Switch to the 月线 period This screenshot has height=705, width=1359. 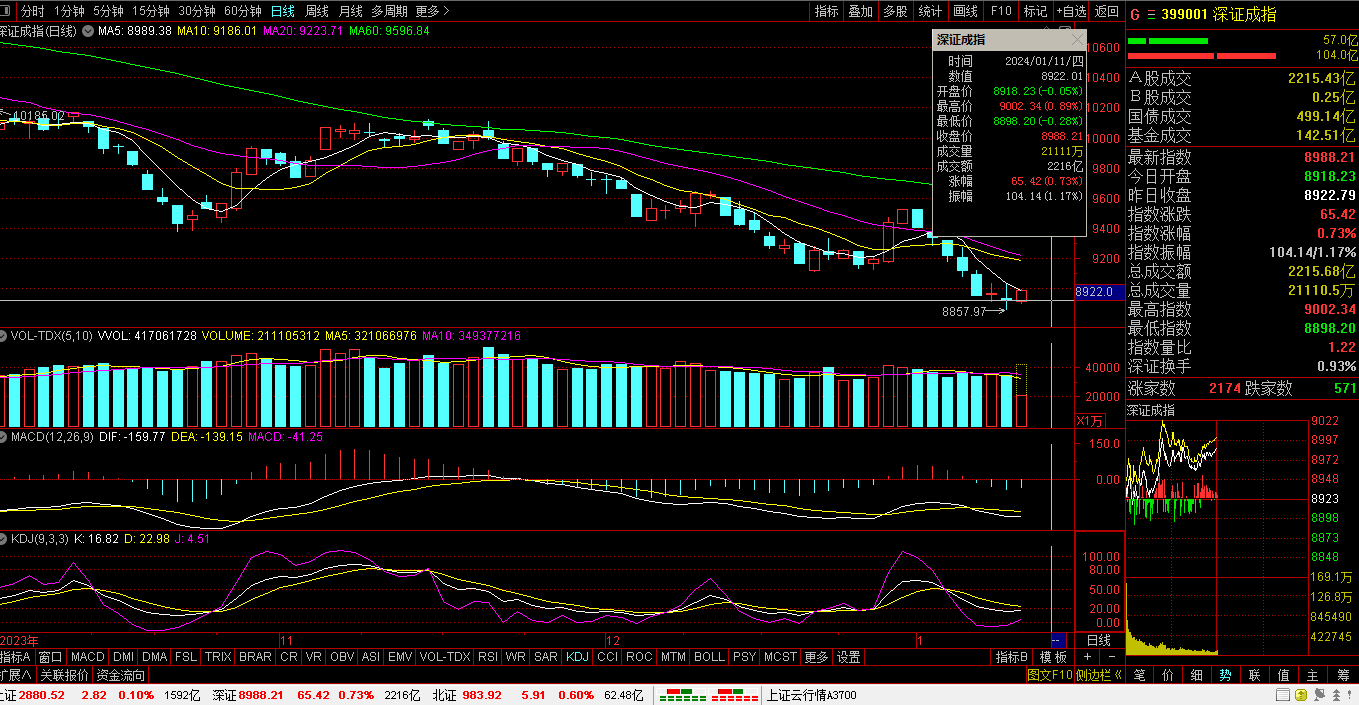pyautogui.click(x=350, y=11)
